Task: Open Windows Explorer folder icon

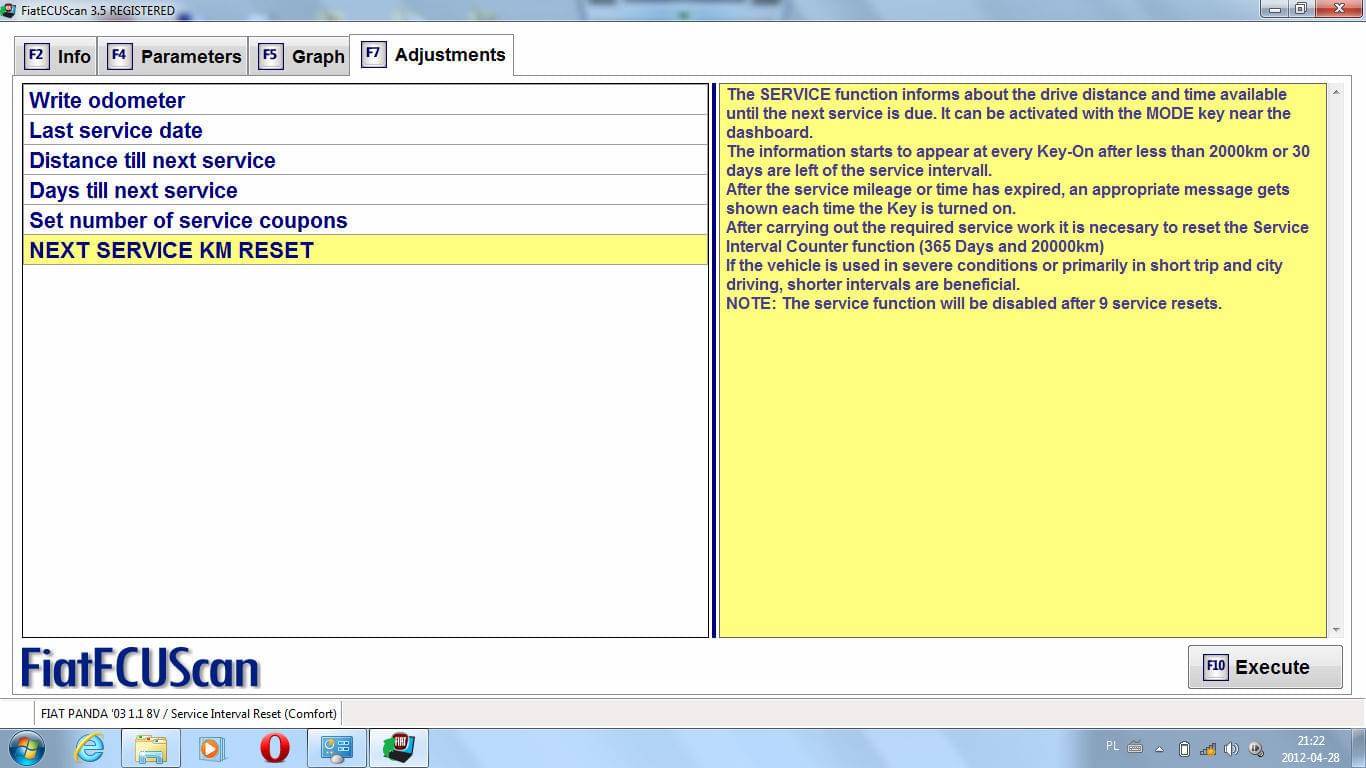Action: pos(151,748)
